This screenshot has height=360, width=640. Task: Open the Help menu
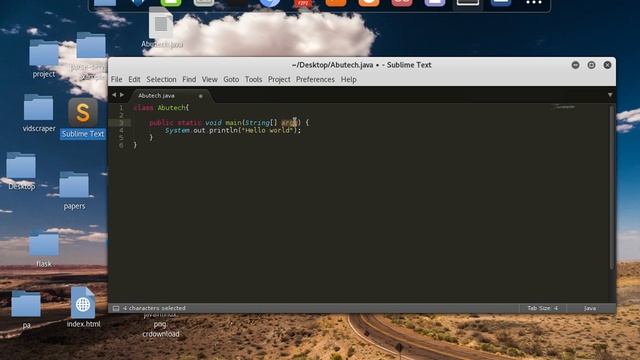349,79
